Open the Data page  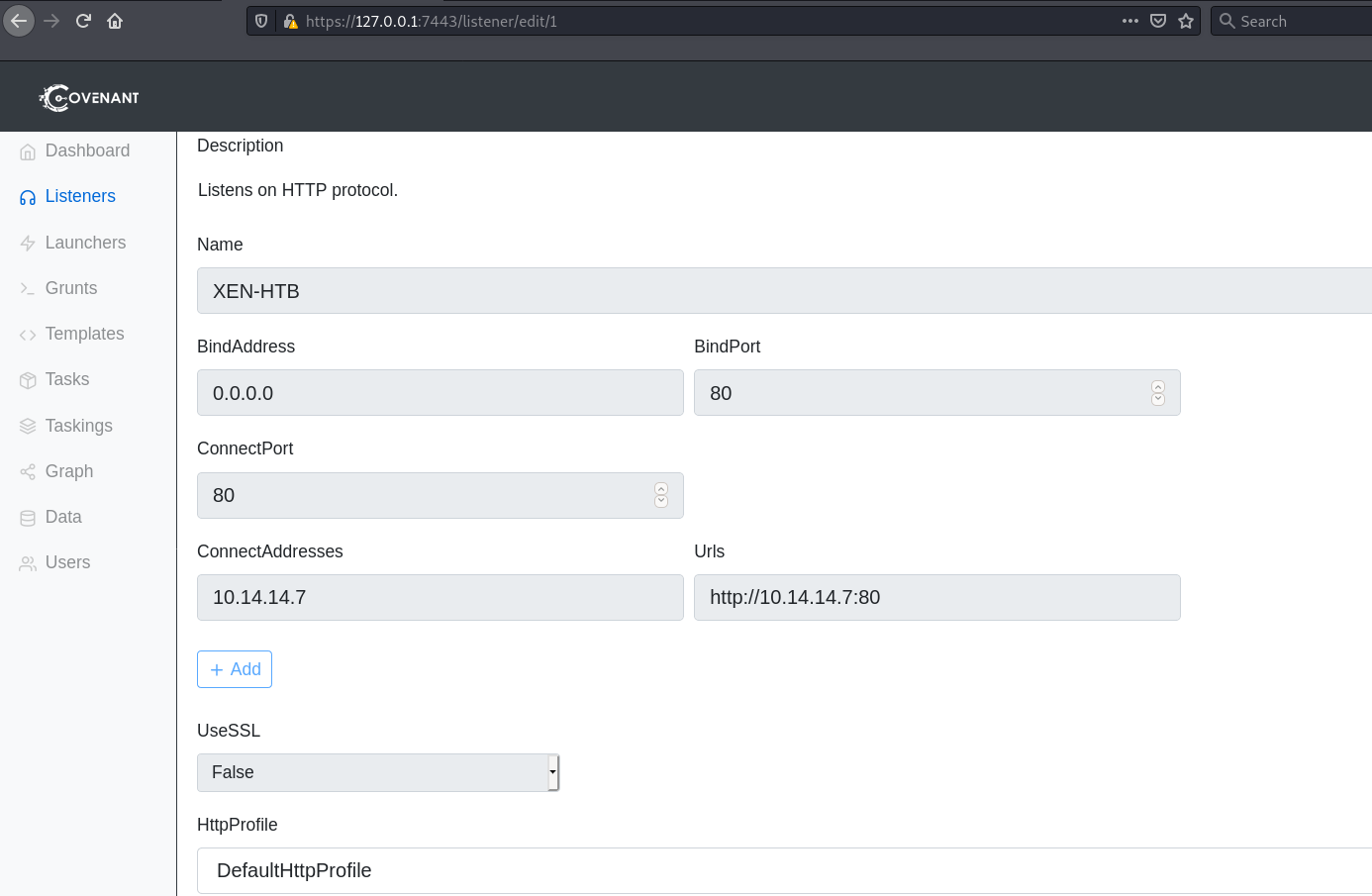pyautogui.click(x=63, y=517)
